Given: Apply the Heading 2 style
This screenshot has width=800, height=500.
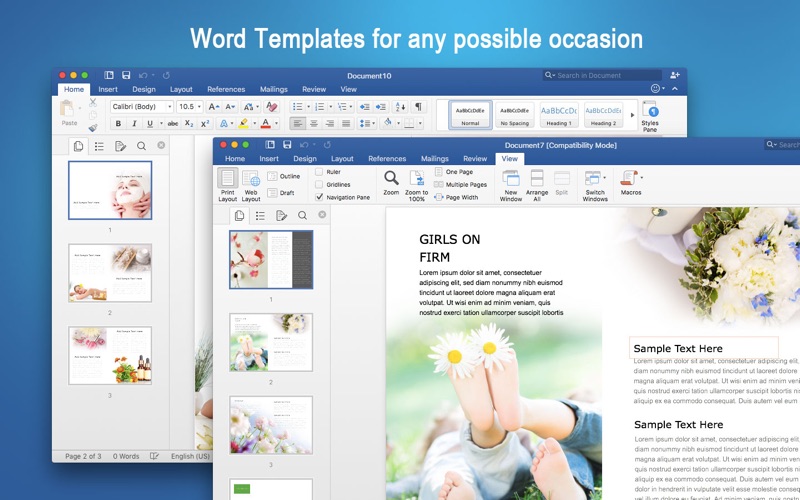Looking at the screenshot, I should point(603,115).
